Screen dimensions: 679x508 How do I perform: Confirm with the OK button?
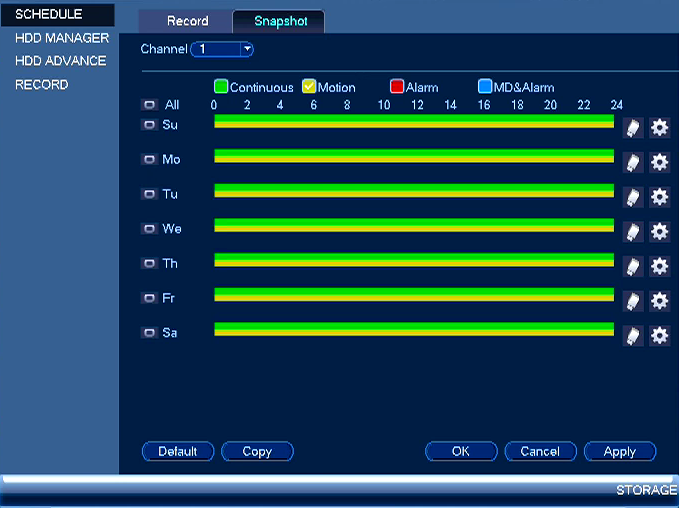pyautogui.click(x=461, y=451)
